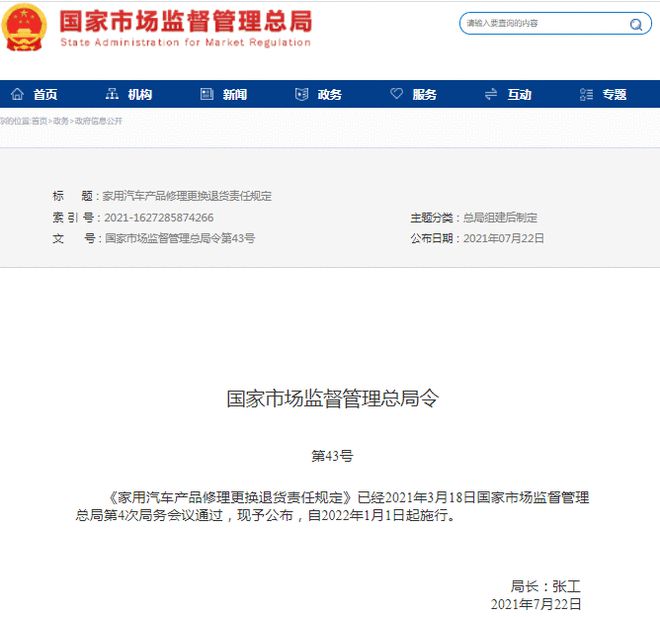Select the topic category 总局组建后制定
Screen dimensions: 660x617
pyautogui.click(x=500, y=218)
